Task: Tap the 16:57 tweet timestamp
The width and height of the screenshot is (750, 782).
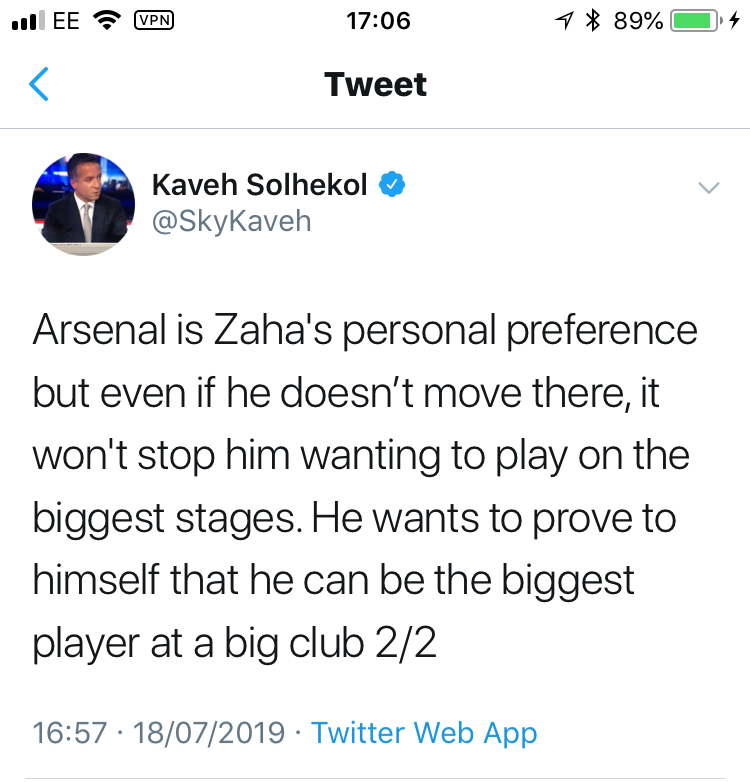Action: tap(69, 732)
